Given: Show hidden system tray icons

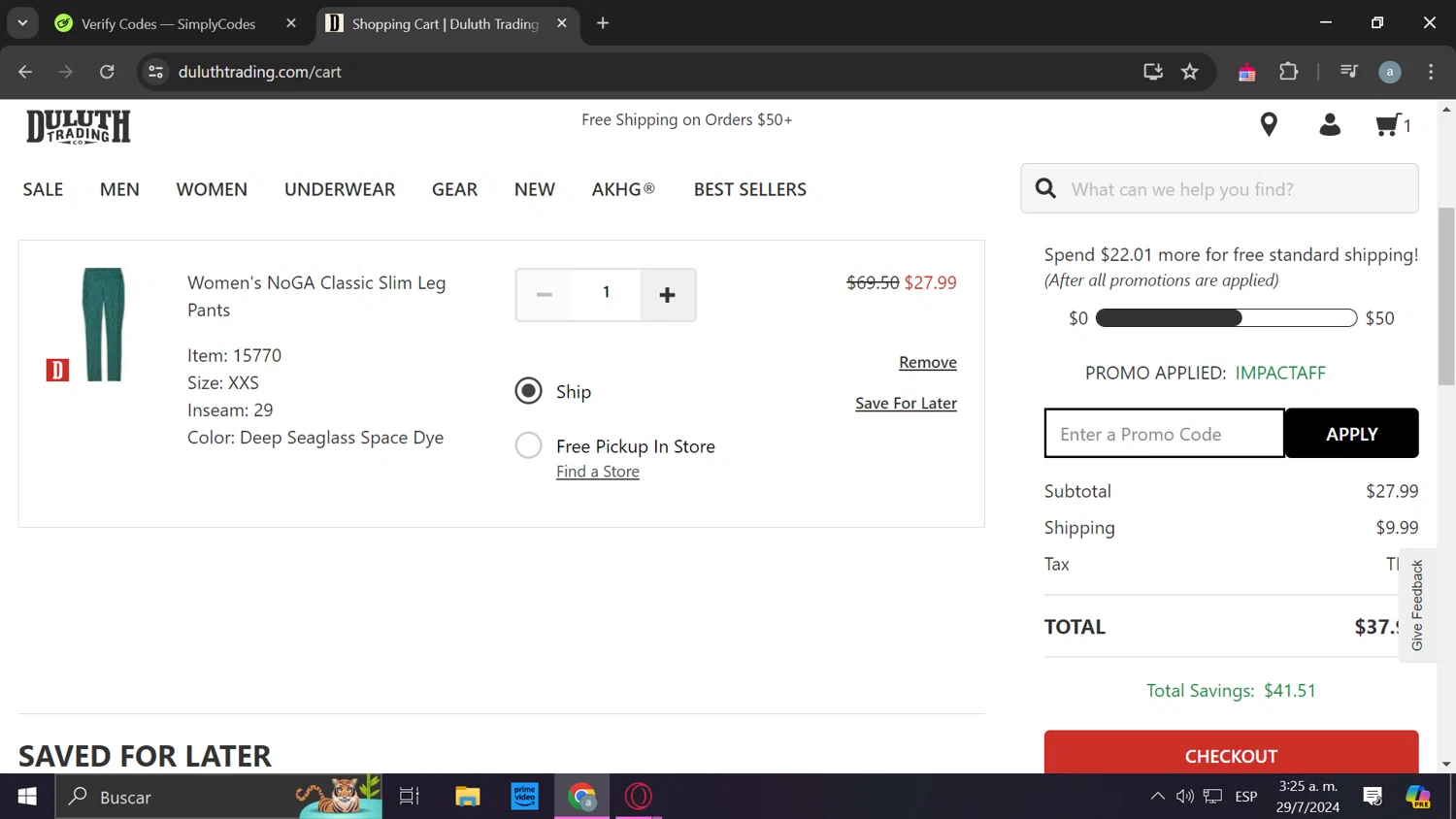Looking at the screenshot, I should click(1157, 797).
